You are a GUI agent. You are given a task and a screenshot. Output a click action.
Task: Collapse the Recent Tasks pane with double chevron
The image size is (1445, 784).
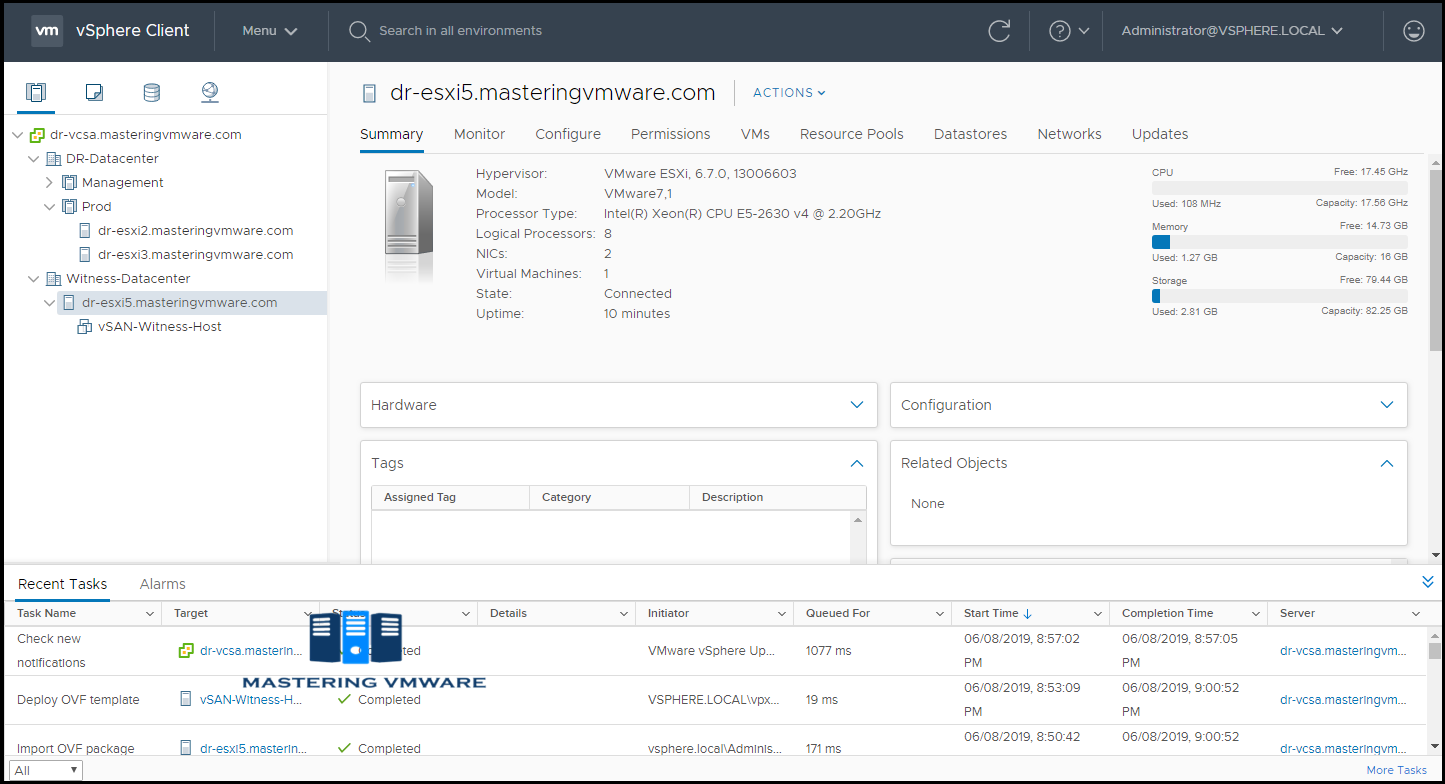pyautogui.click(x=1428, y=582)
